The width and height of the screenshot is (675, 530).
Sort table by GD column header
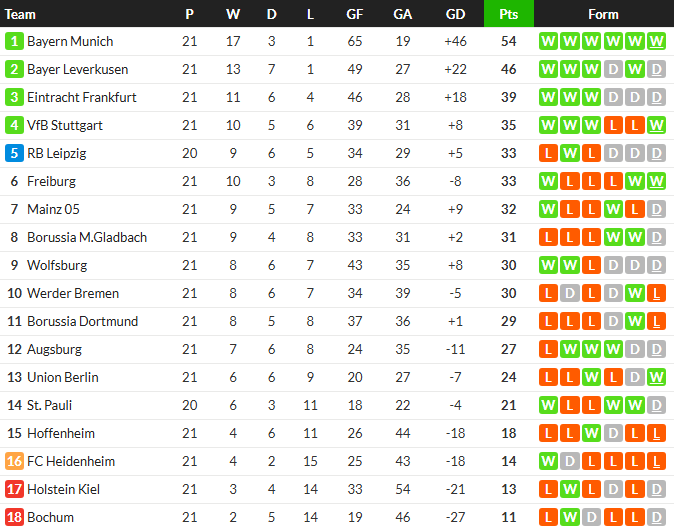[455, 14]
